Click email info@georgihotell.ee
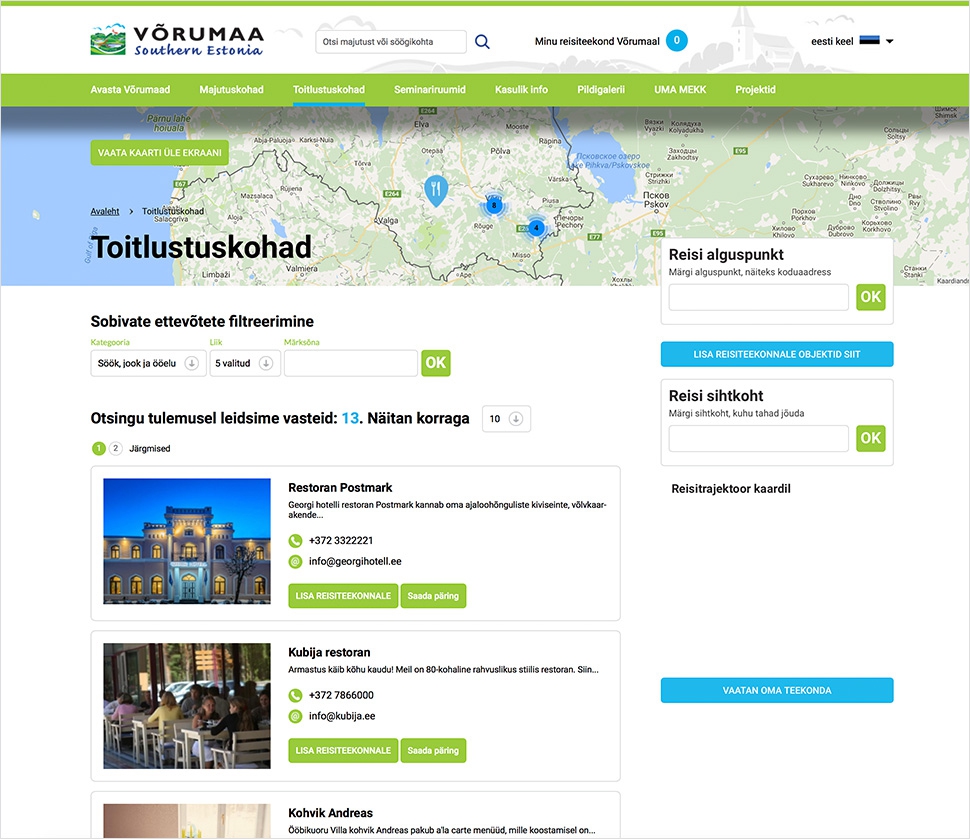The image size is (970, 839). click(x=355, y=562)
